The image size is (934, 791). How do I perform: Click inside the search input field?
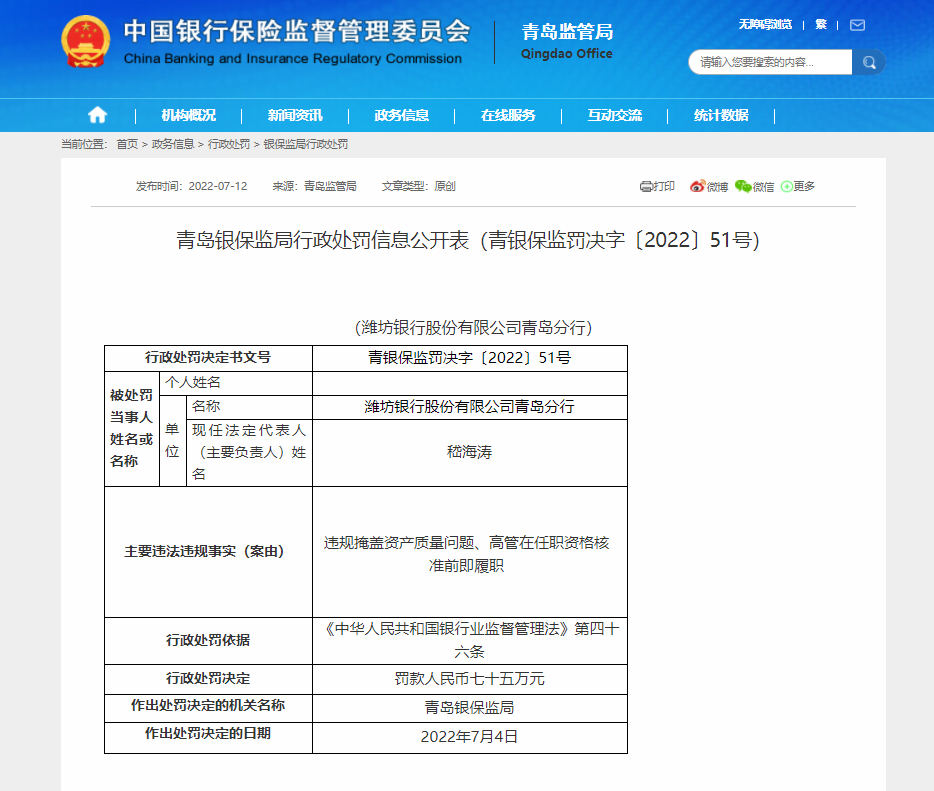[x=770, y=61]
